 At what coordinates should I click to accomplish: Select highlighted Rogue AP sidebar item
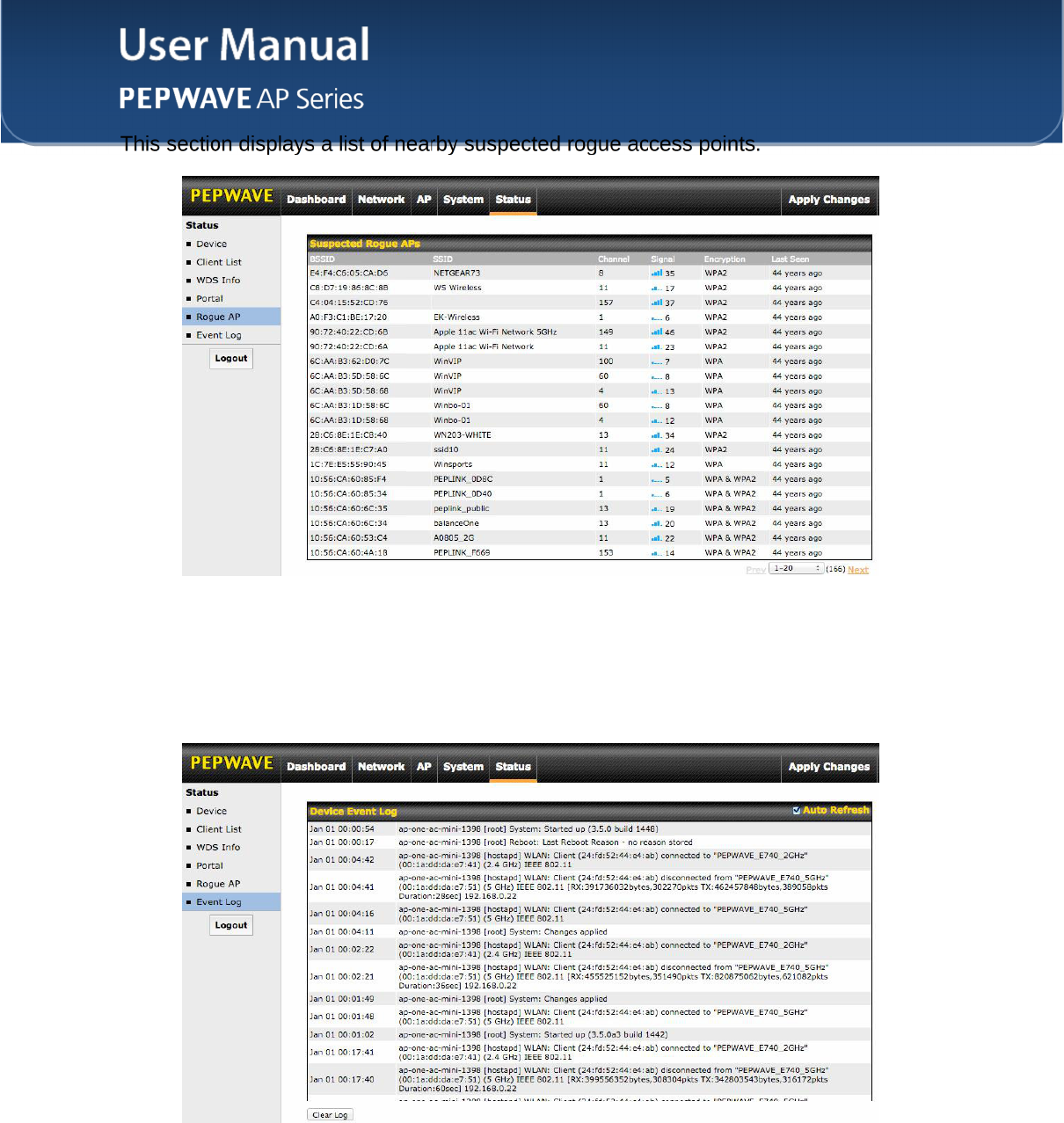[231, 317]
